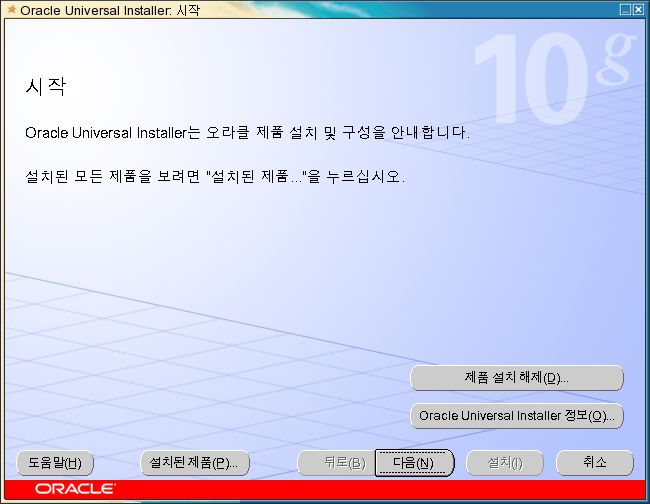Click the 설치(I) install button
This screenshot has width=650, height=504.
(505, 463)
